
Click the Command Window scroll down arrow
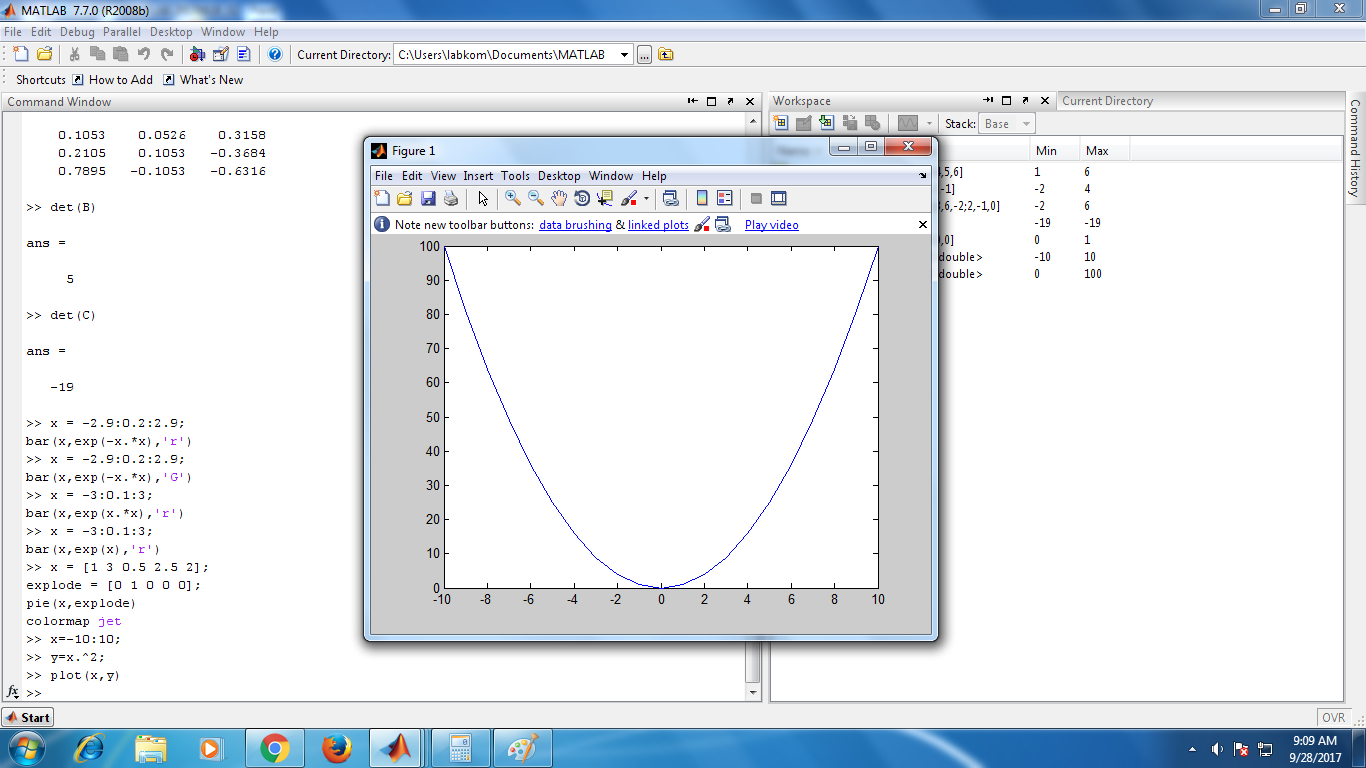pos(753,691)
